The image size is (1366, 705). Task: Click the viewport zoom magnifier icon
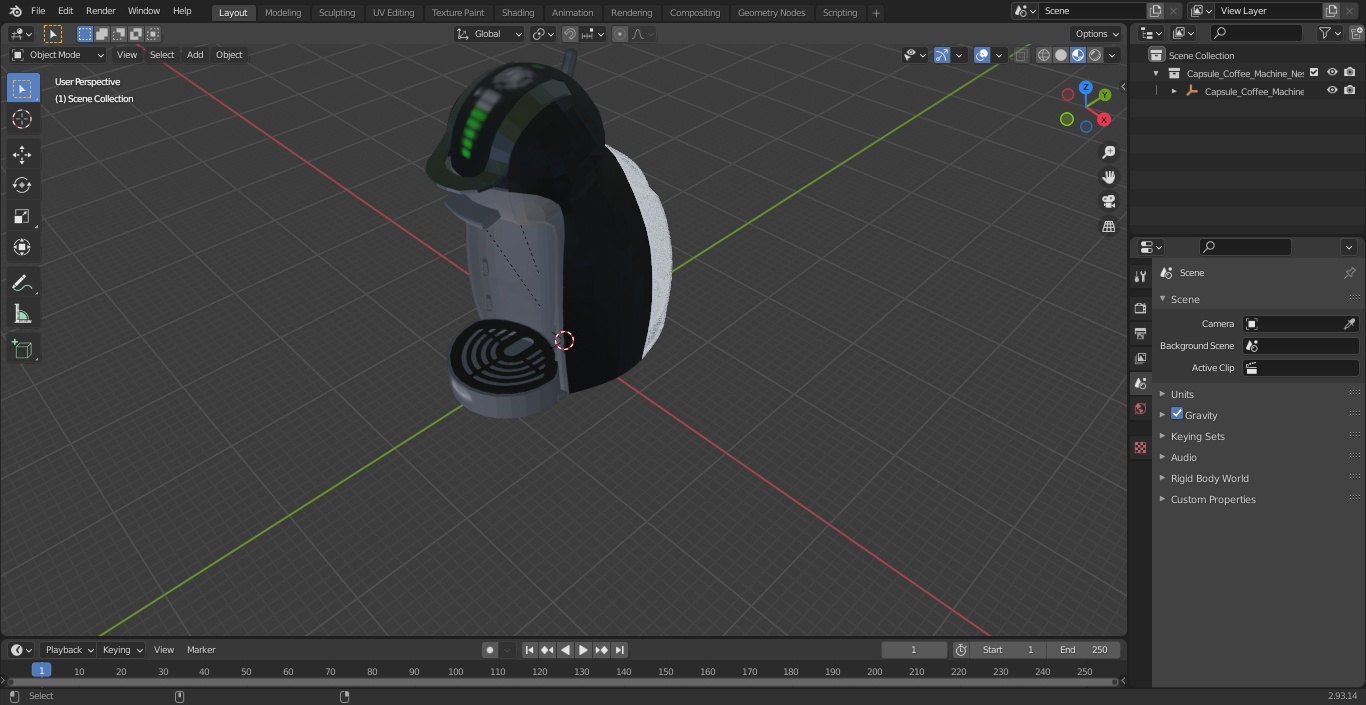[x=1108, y=152]
